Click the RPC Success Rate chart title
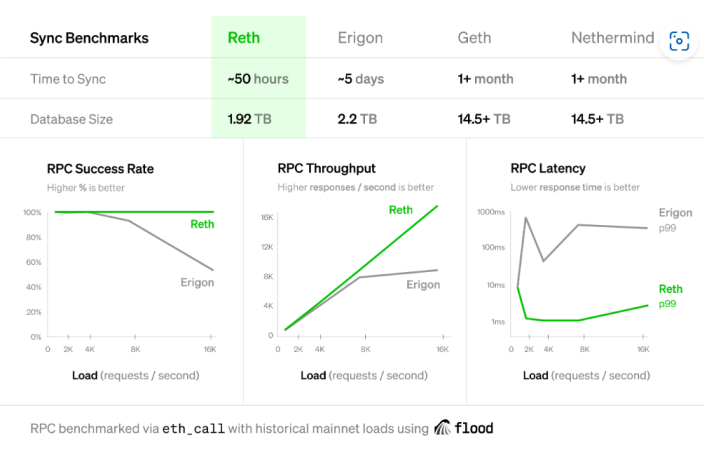716x450 pixels. click(100, 169)
